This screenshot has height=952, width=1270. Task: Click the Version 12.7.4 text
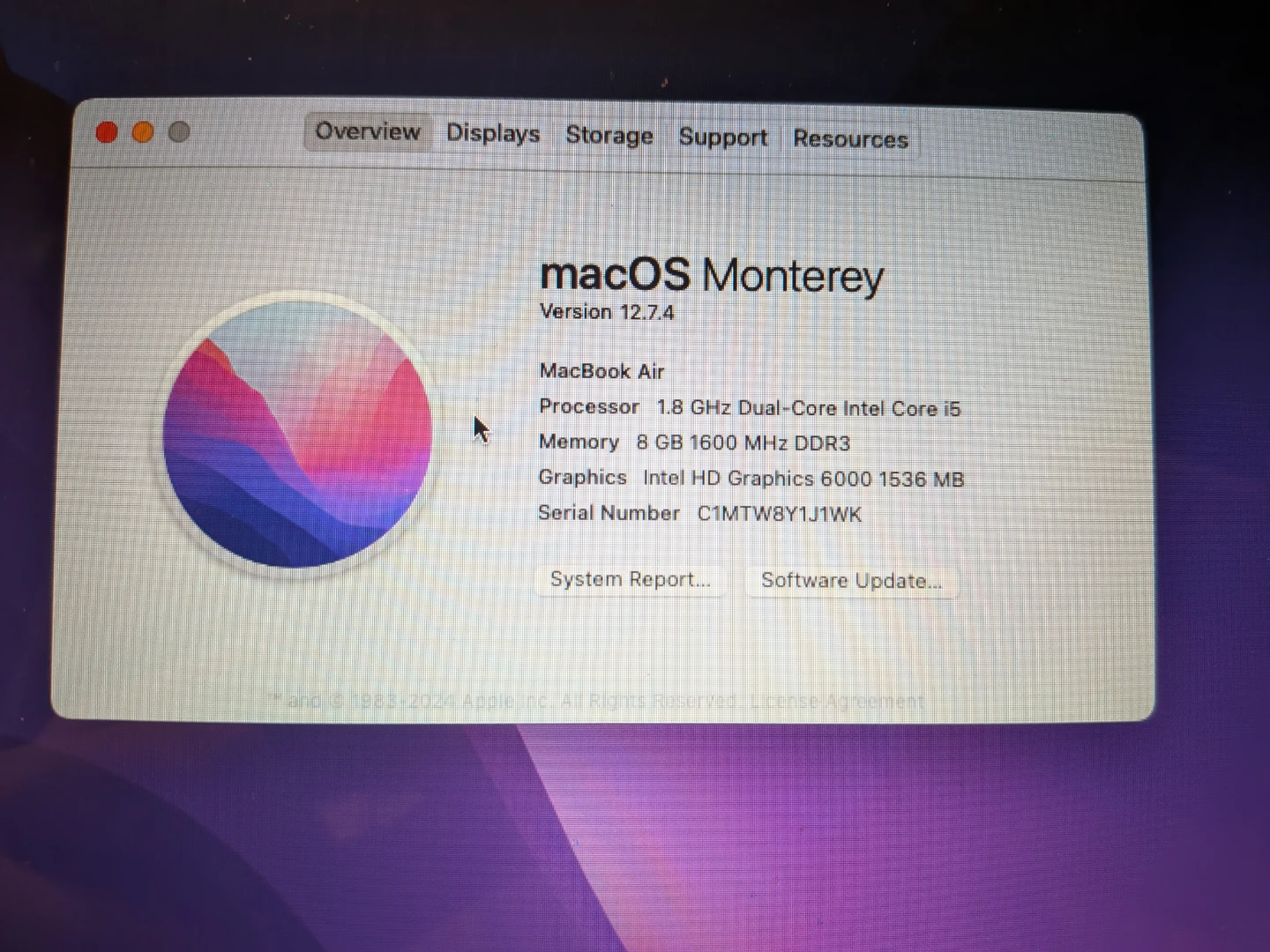[x=607, y=312]
